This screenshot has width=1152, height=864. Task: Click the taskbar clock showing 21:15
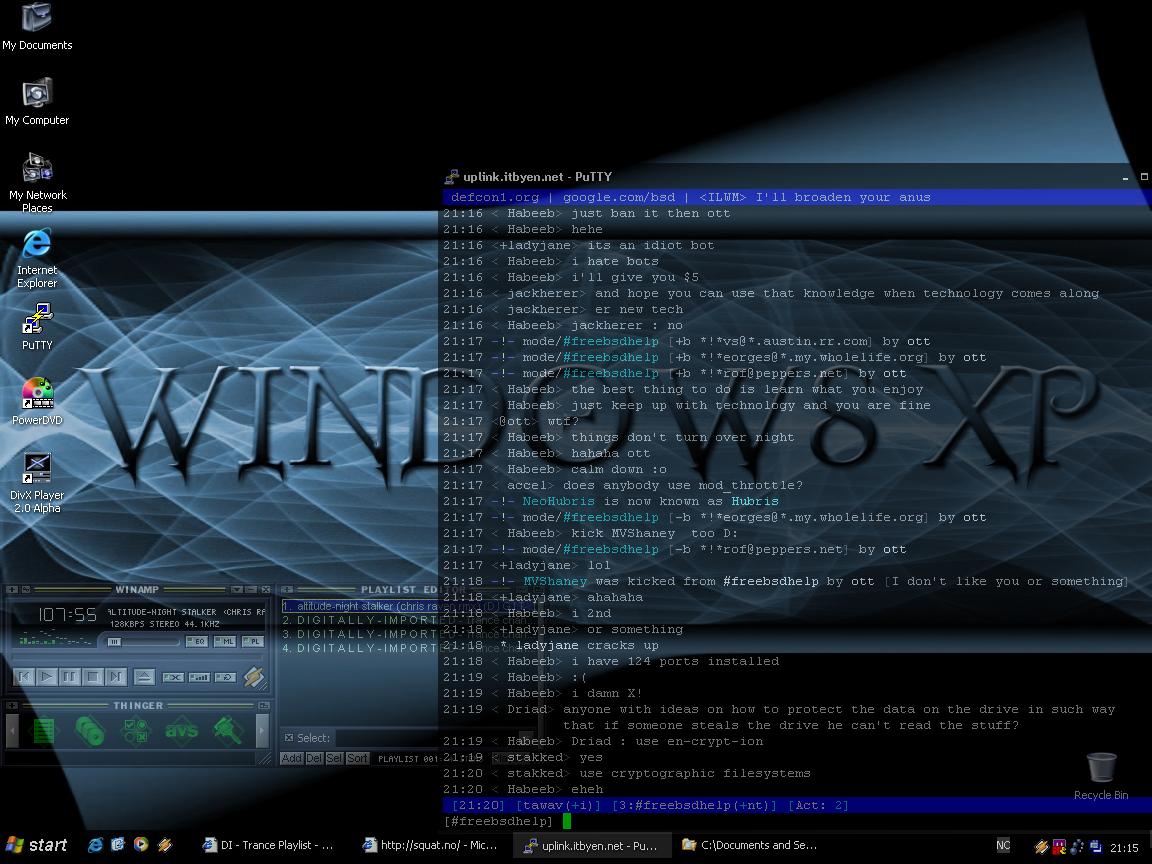point(1125,847)
